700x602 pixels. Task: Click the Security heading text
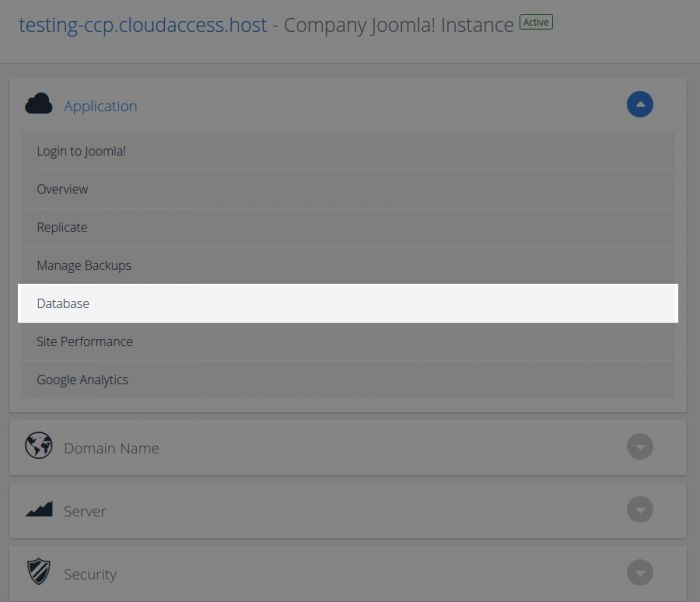tap(90, 574)
